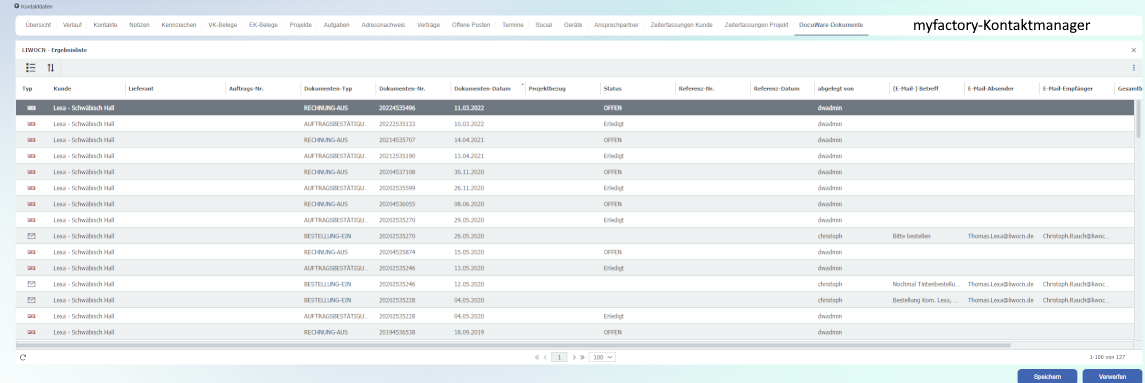Go to the next results page

coord(574,357)
